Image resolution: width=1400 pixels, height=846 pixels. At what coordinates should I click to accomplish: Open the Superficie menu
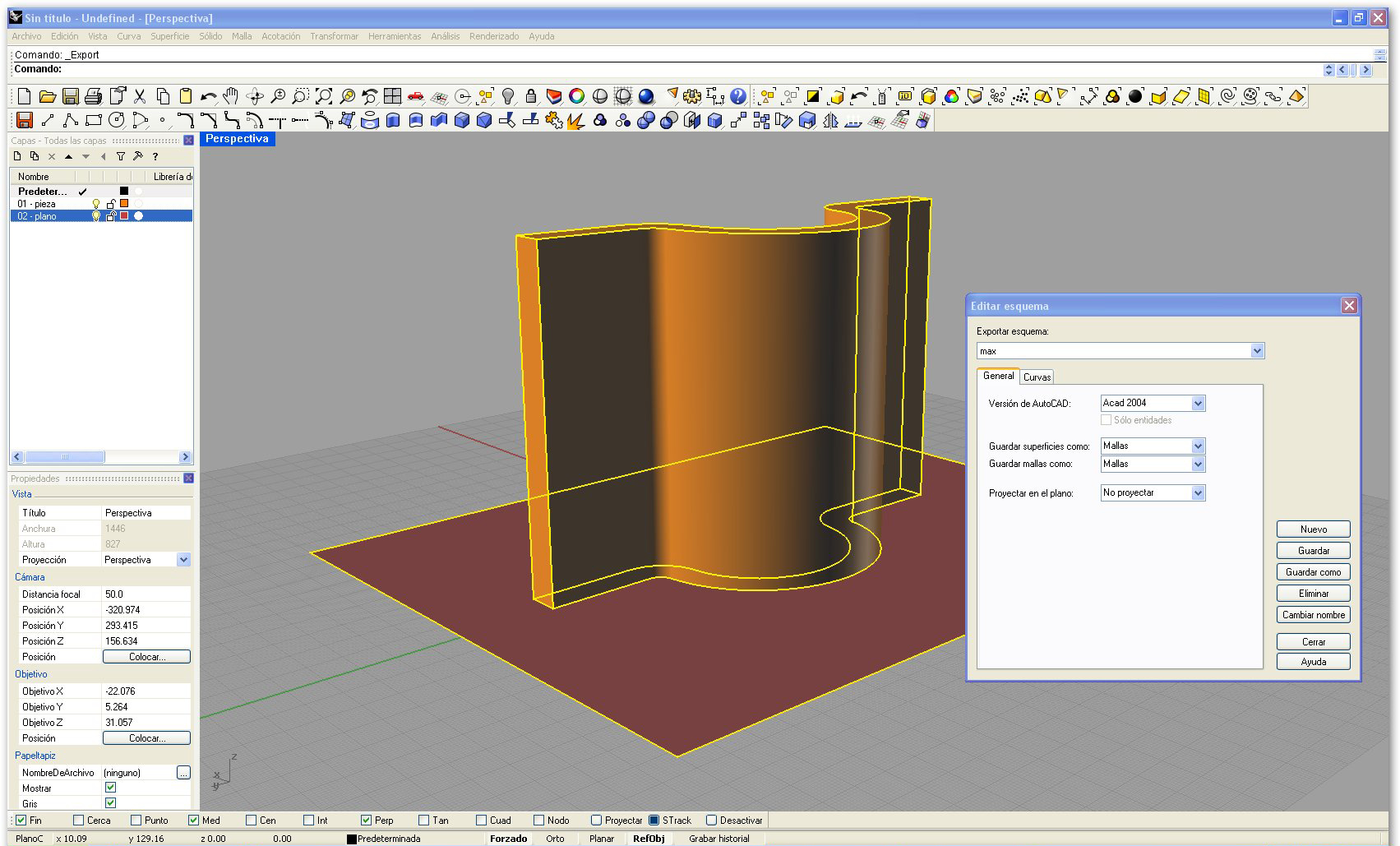(x=169, y=36)
